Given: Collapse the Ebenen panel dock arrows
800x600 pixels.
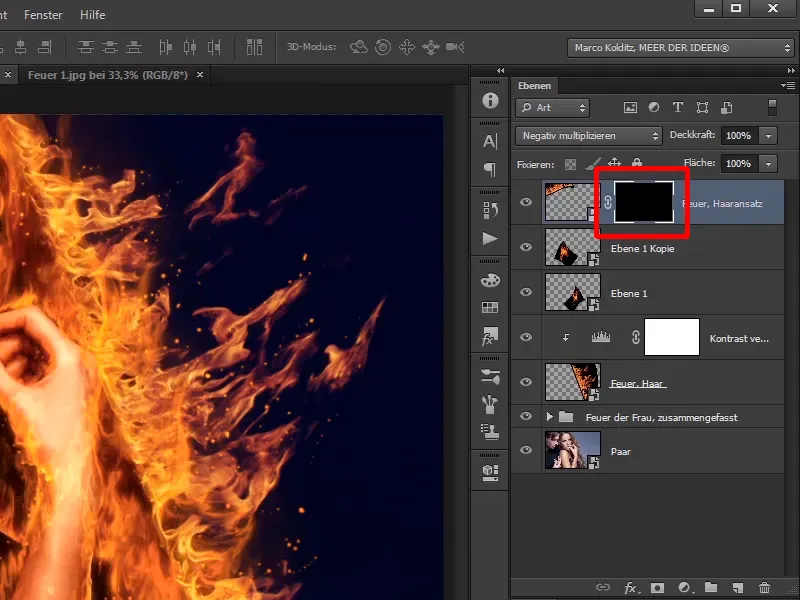Looking at the screenshot, I should [x=791, y=70].
